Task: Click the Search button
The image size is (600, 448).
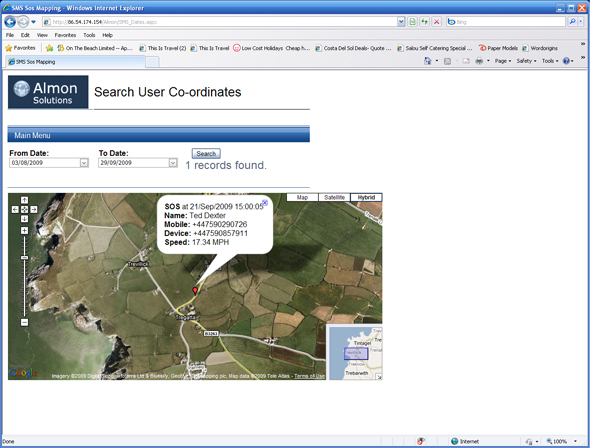Action: pos(206,154)
